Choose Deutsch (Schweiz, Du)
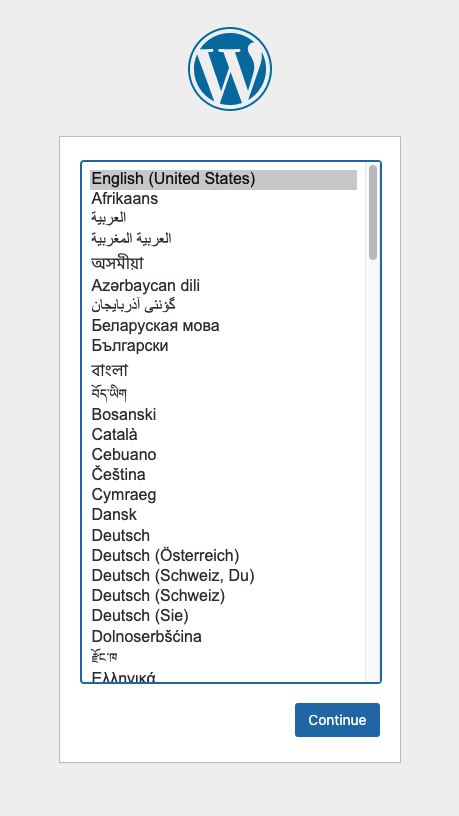459x816 pixels. point(223,576)
